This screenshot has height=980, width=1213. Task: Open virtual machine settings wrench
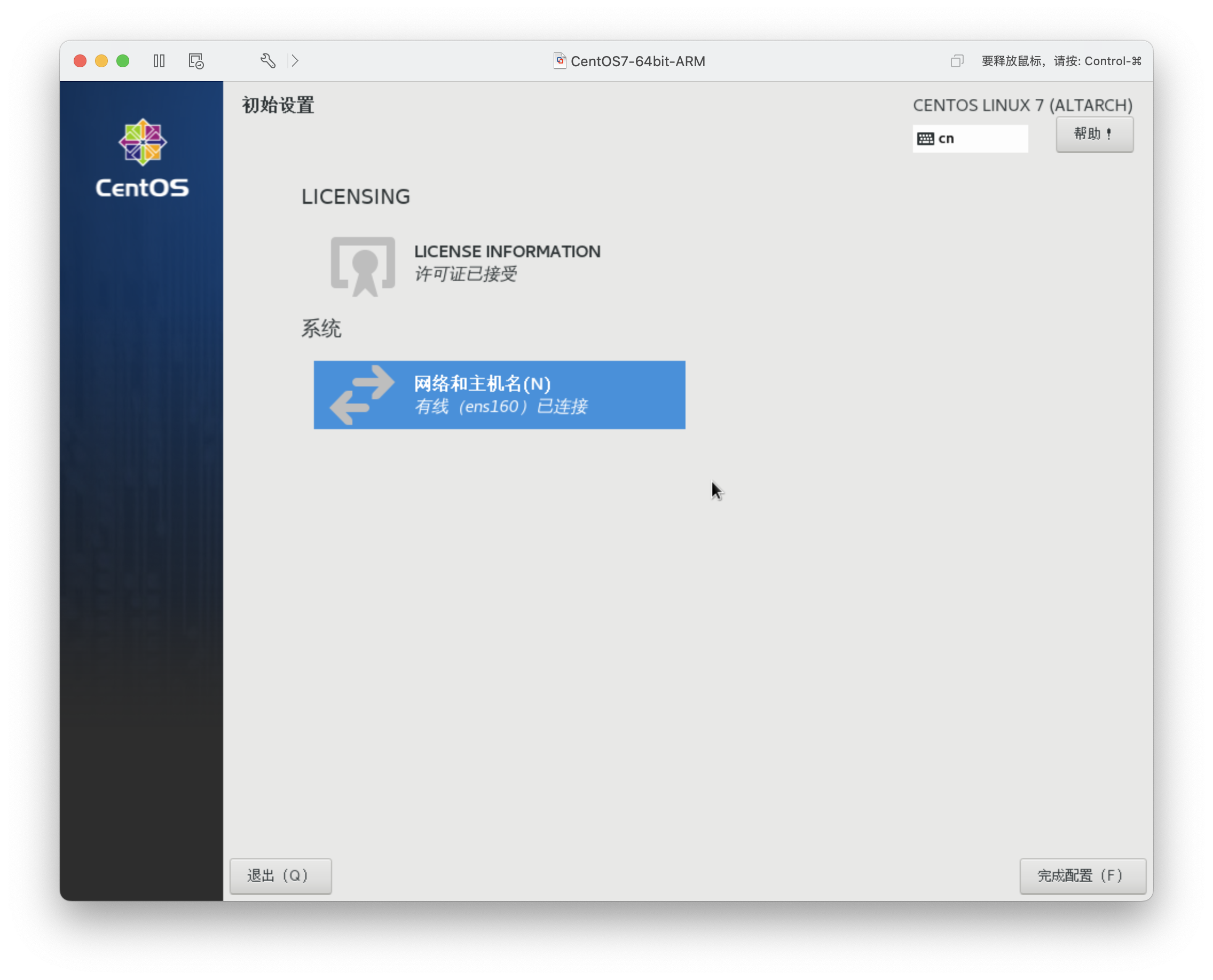[x=267, y=60]
